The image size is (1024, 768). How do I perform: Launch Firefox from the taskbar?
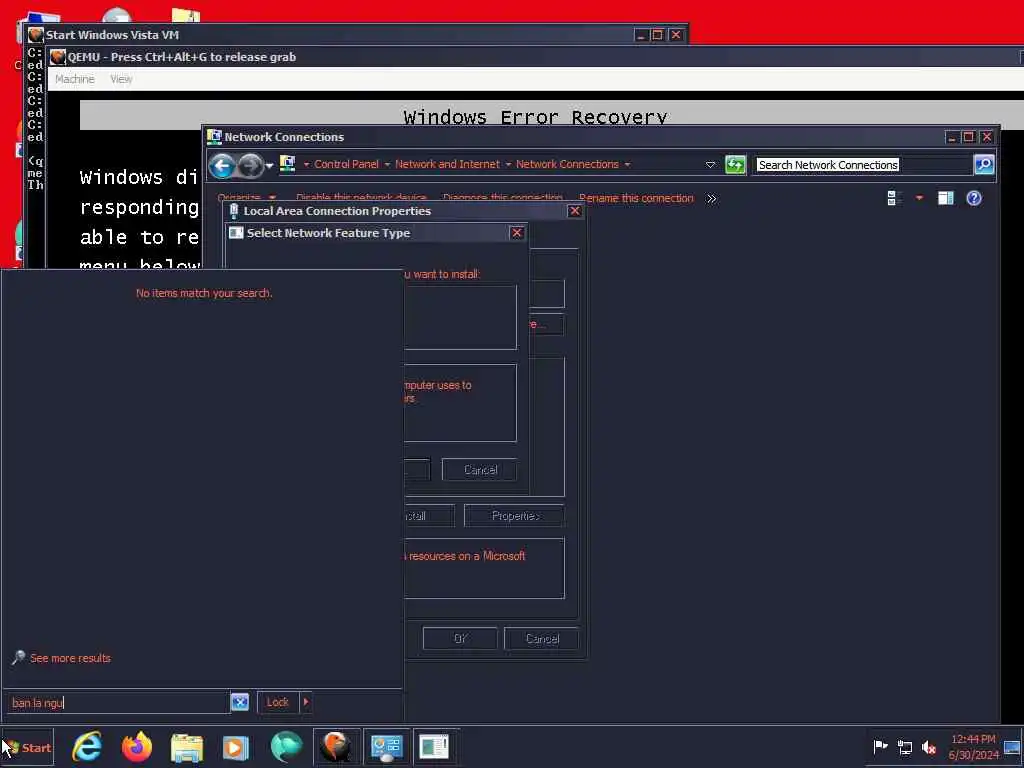pos(137,746)
